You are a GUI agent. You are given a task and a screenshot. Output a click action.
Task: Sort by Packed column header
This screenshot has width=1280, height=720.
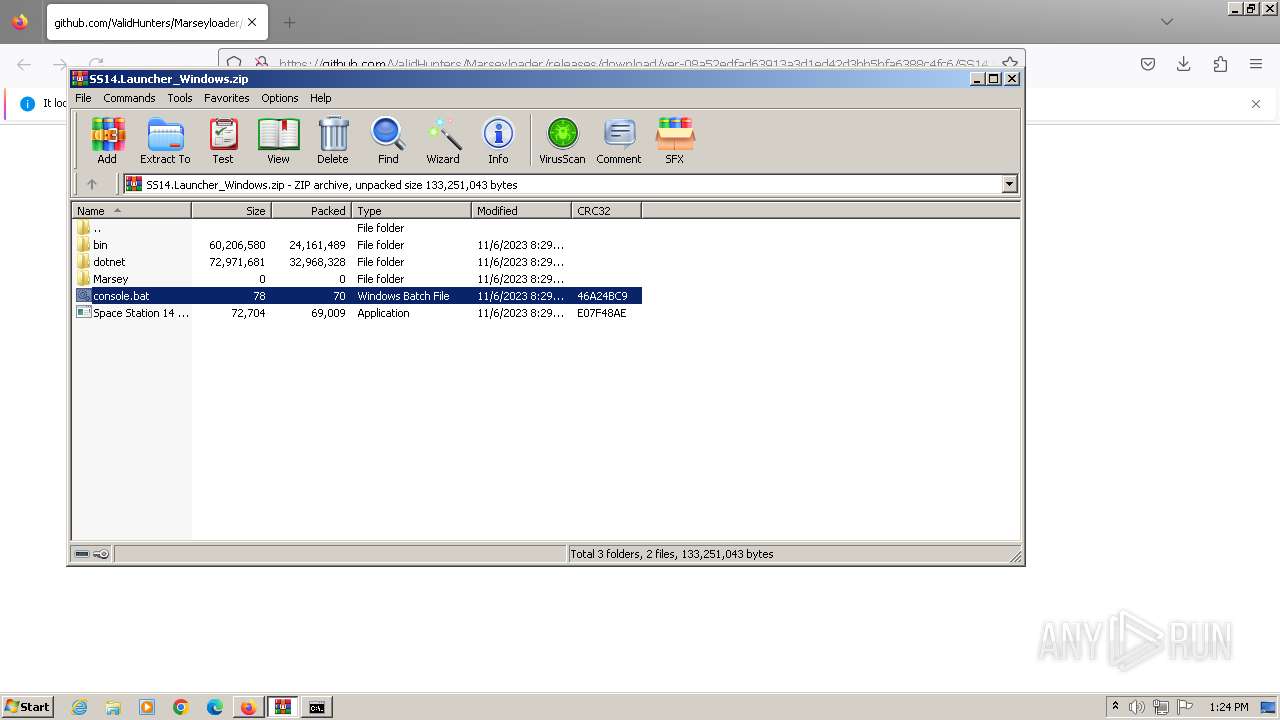coord(311,210)
